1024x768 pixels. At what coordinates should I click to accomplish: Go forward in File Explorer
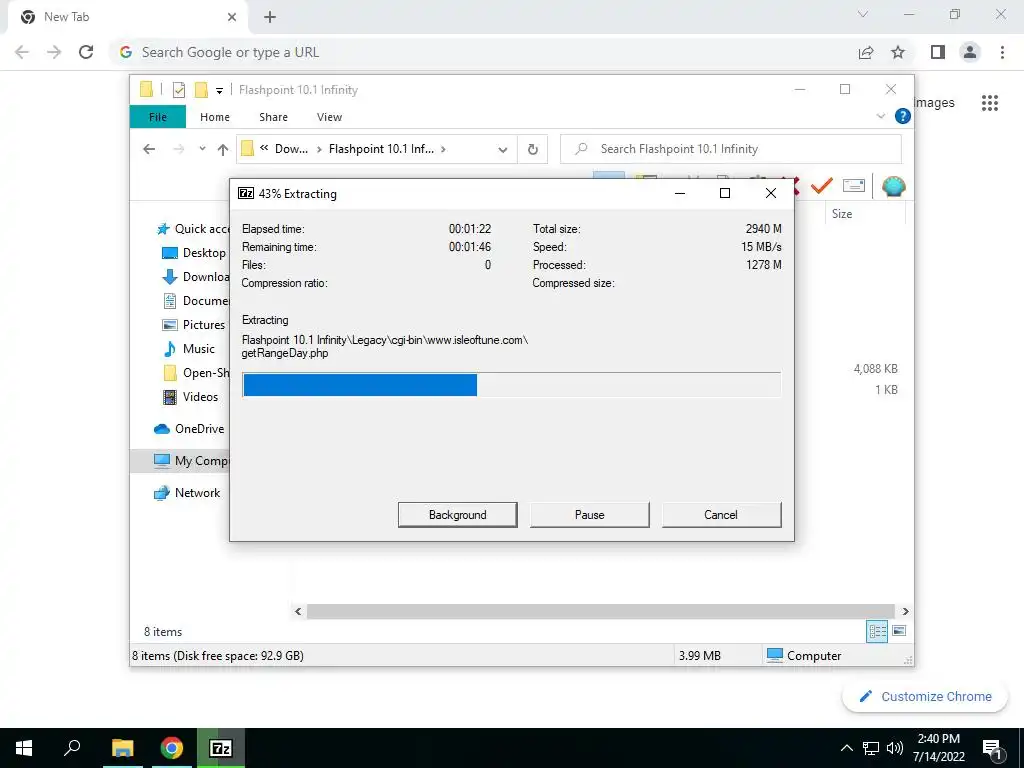[178, 150]
